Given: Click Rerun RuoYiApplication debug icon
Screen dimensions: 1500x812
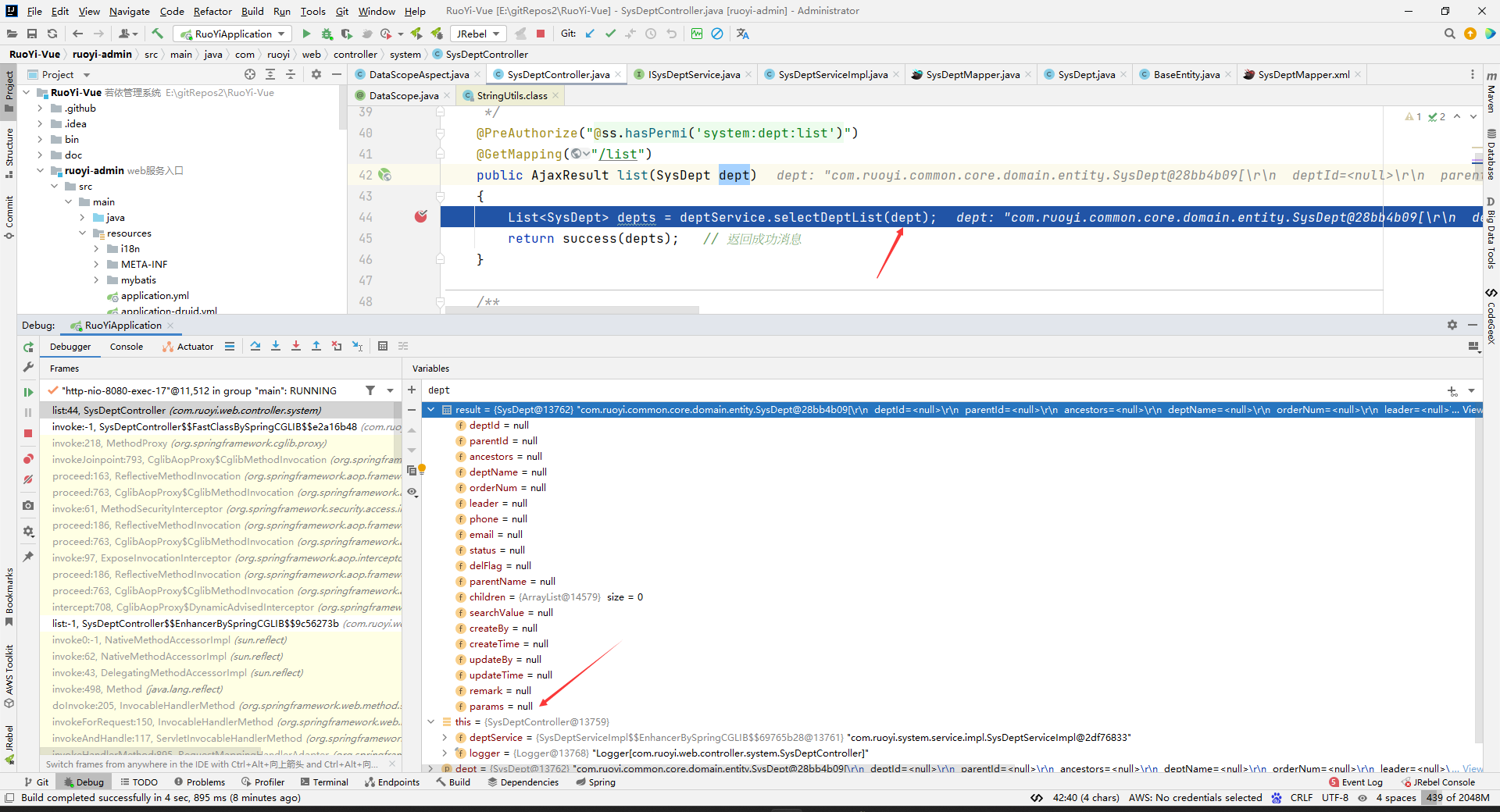Looking at the screenshot, I should [x=28, y=347].
